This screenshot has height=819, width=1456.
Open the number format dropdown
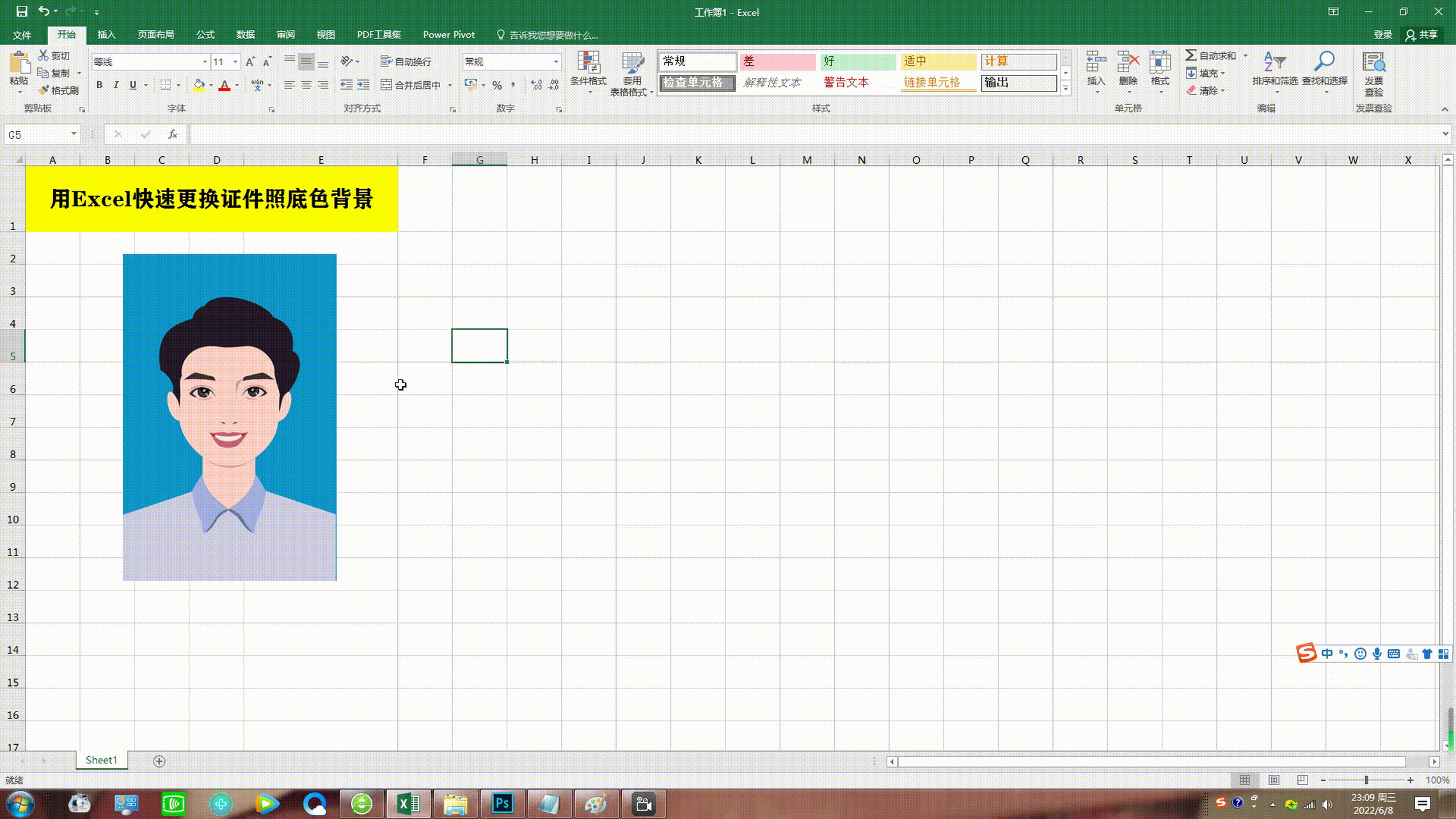pyautogui.click(x=556, y=62)
